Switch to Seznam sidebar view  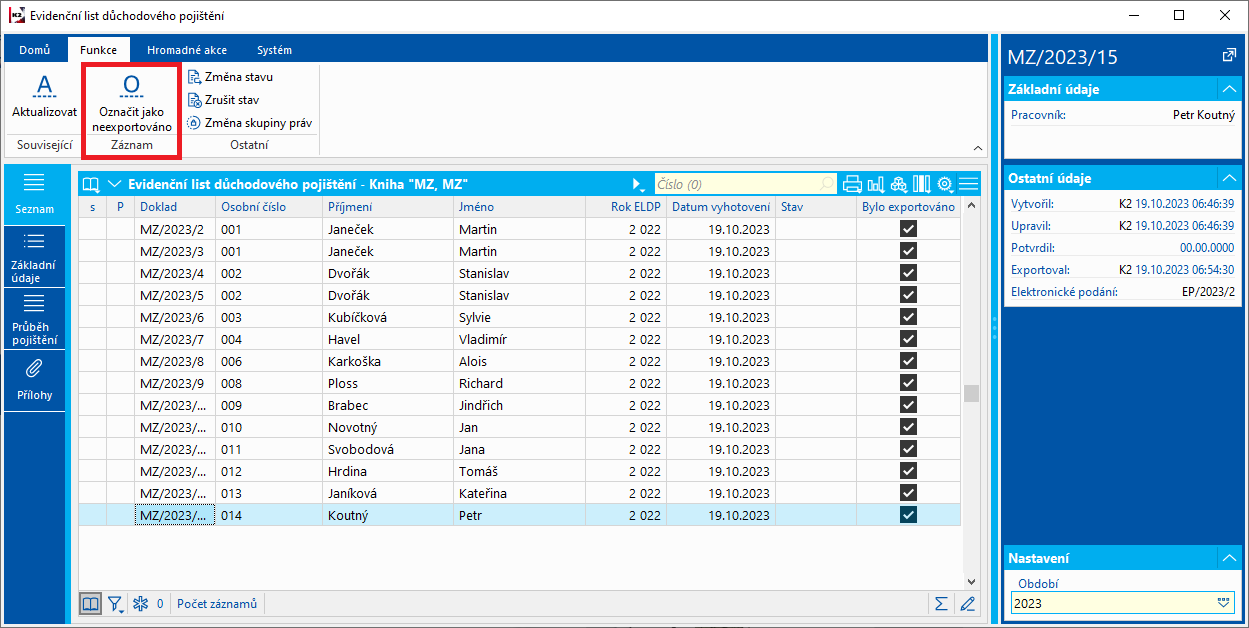[35, 194]
